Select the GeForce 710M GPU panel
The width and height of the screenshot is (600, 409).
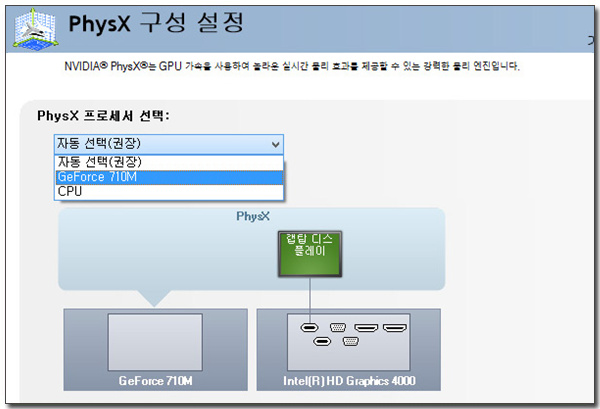pos(155,349)
